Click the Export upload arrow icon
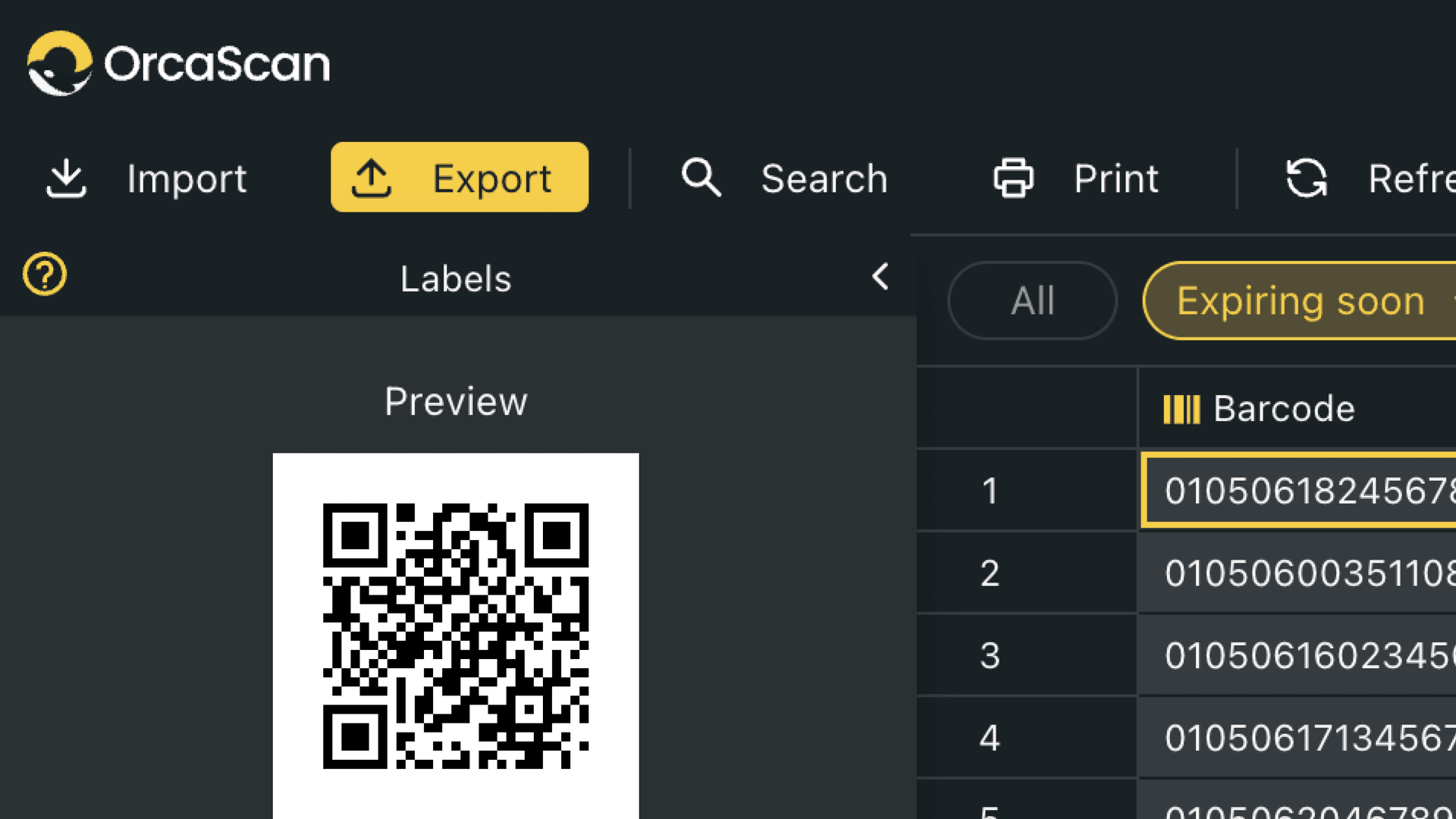 (372, 179)
